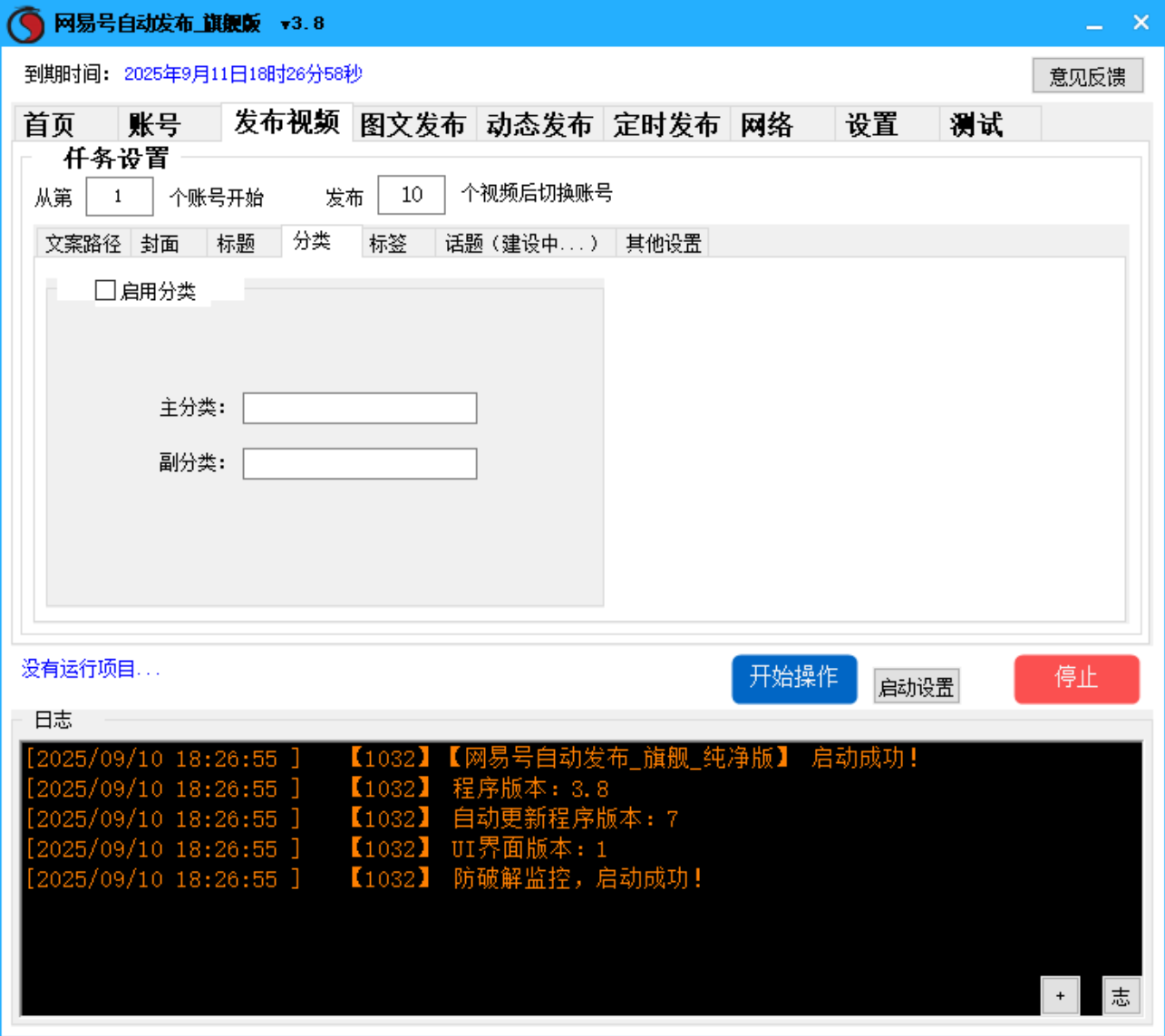Open the 设置 tab
This screenshot has width=1165, height=1036.
point(870,124)
